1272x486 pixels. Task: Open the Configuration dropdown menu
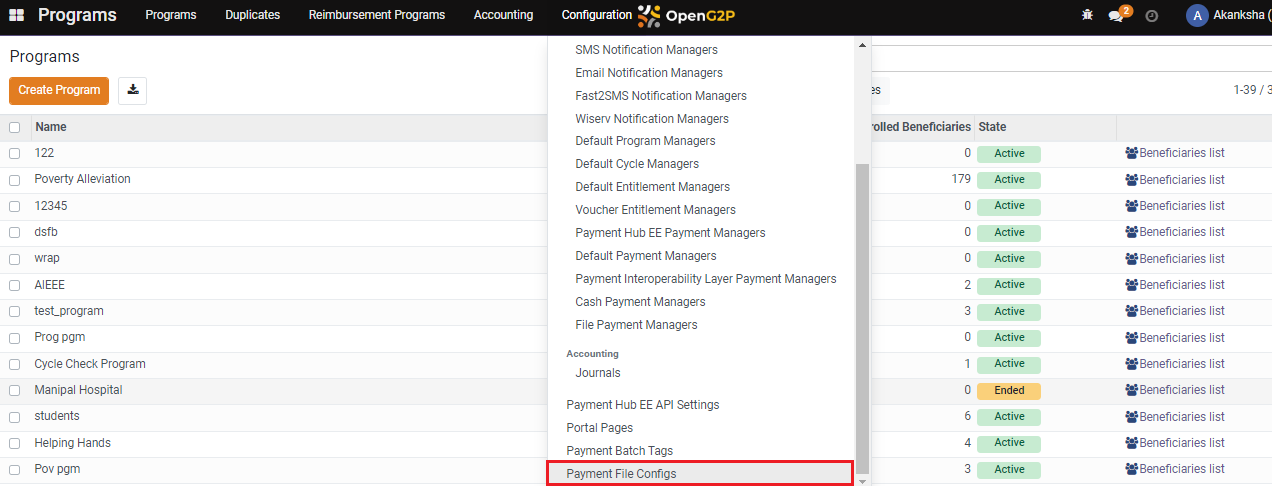596,15
